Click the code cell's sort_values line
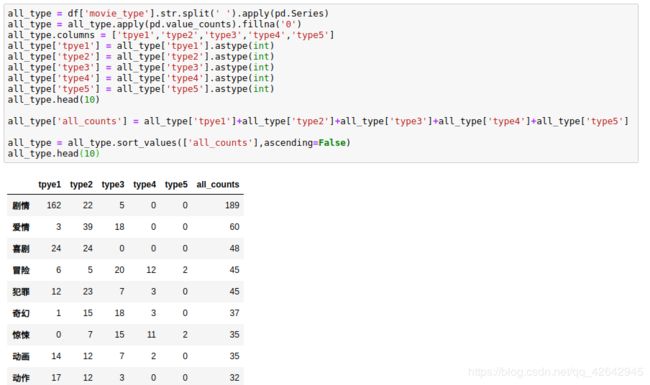Image resolution: width=650 pixels, height=385 pixels. click(x=179, y=143)
